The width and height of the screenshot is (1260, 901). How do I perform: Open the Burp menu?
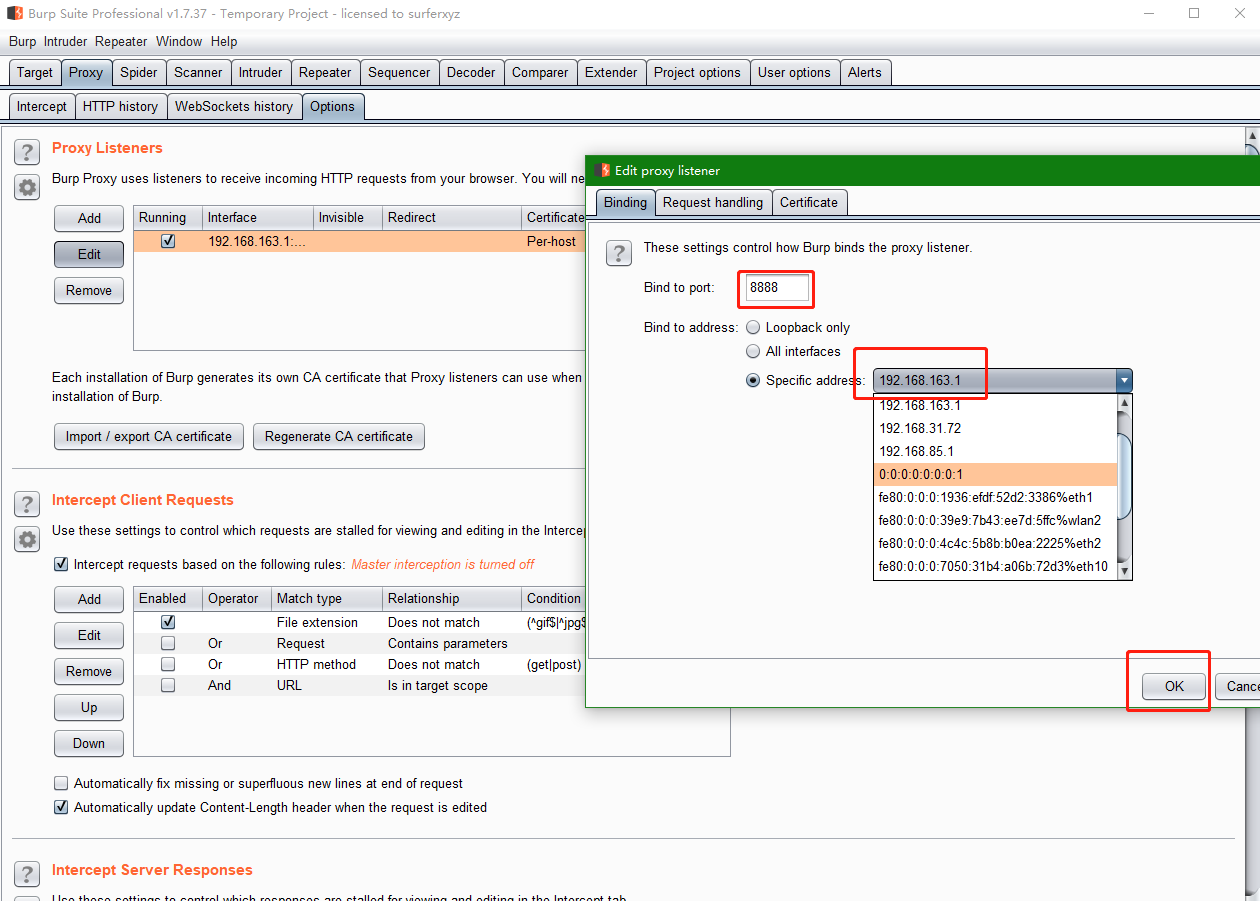click(22, 41)
